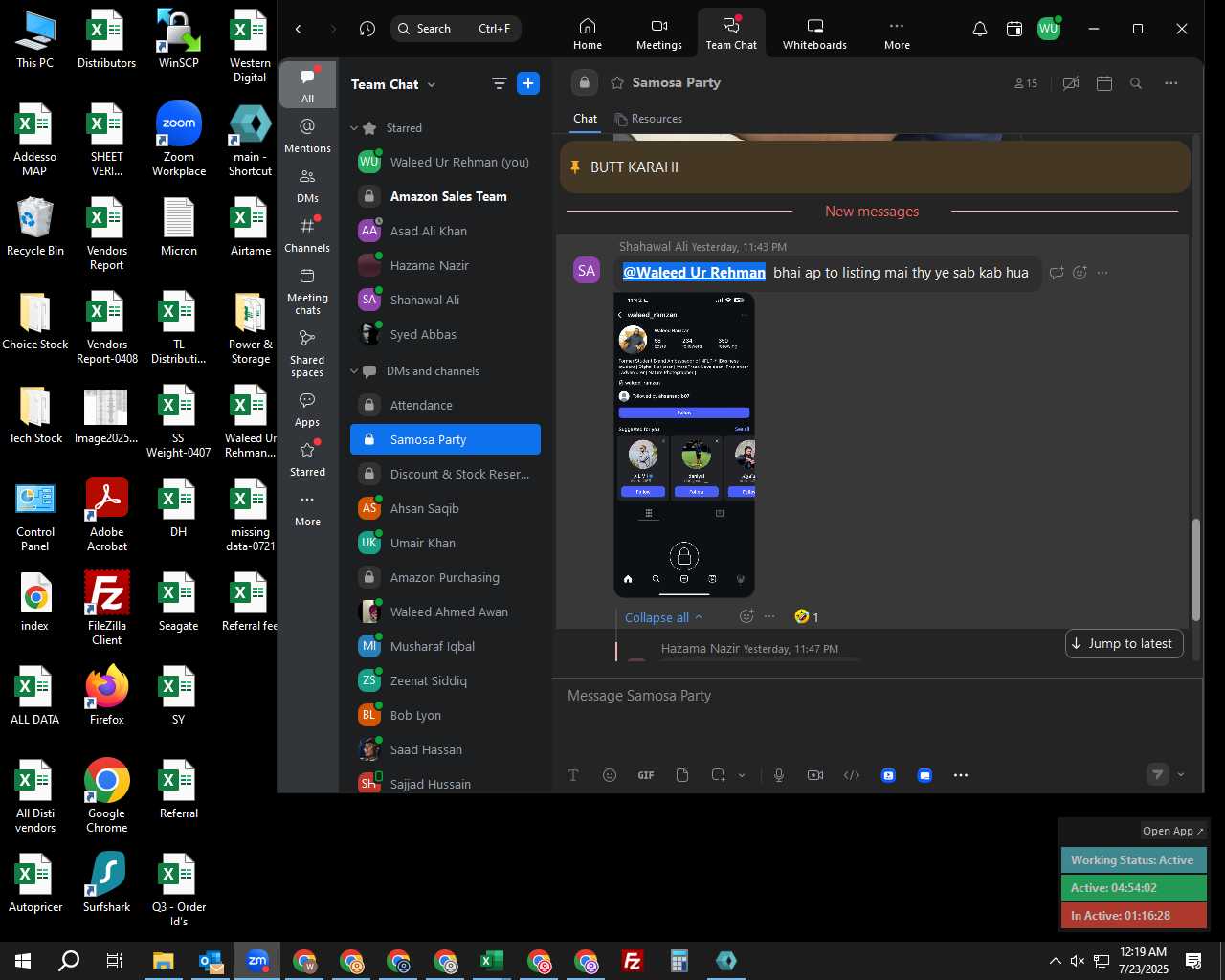Open Starred in left sidebar

click(307, 459)
